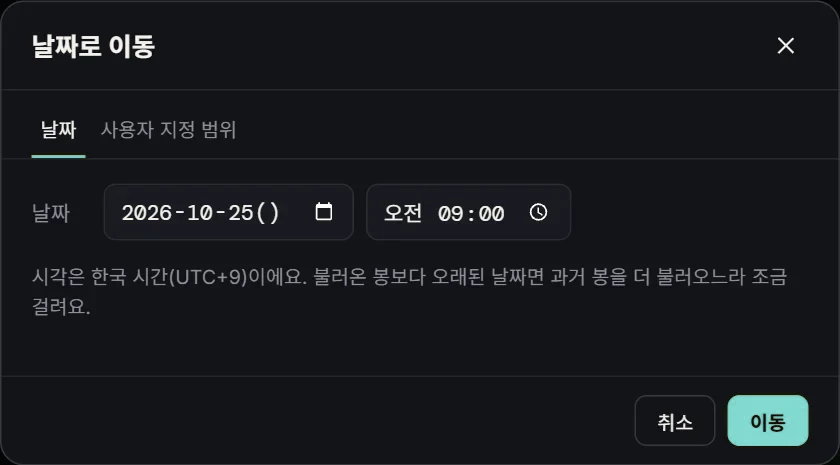840x465 pixels.
Task: Open the clock time picker icon
Action: (538, 212)
